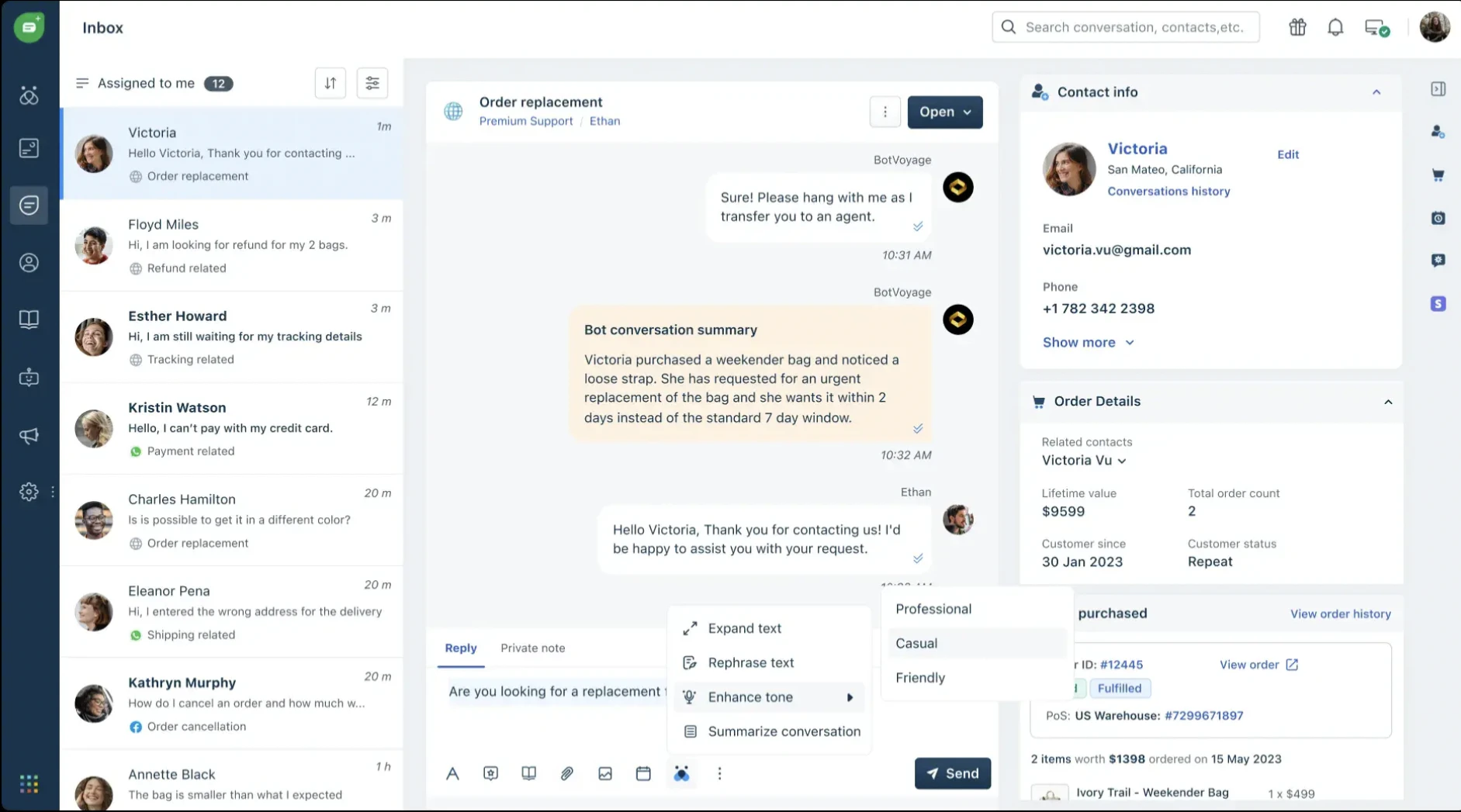
Task: Open the AI assistant icon in reply toolbar
Action: point(681,773)
